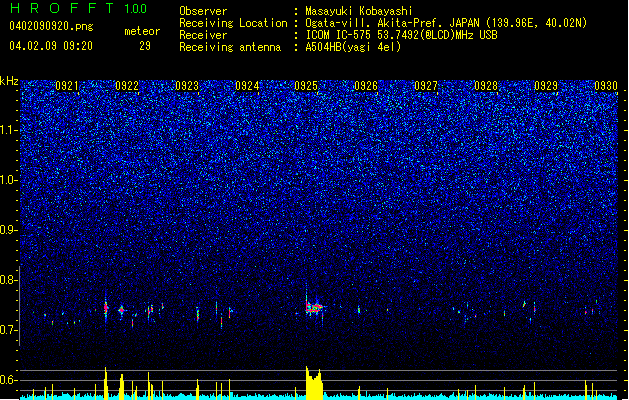The height and width of the screenshot is (400, 629).
Task: Click the 1.1 kHz axis label
Action: (9, 130)
